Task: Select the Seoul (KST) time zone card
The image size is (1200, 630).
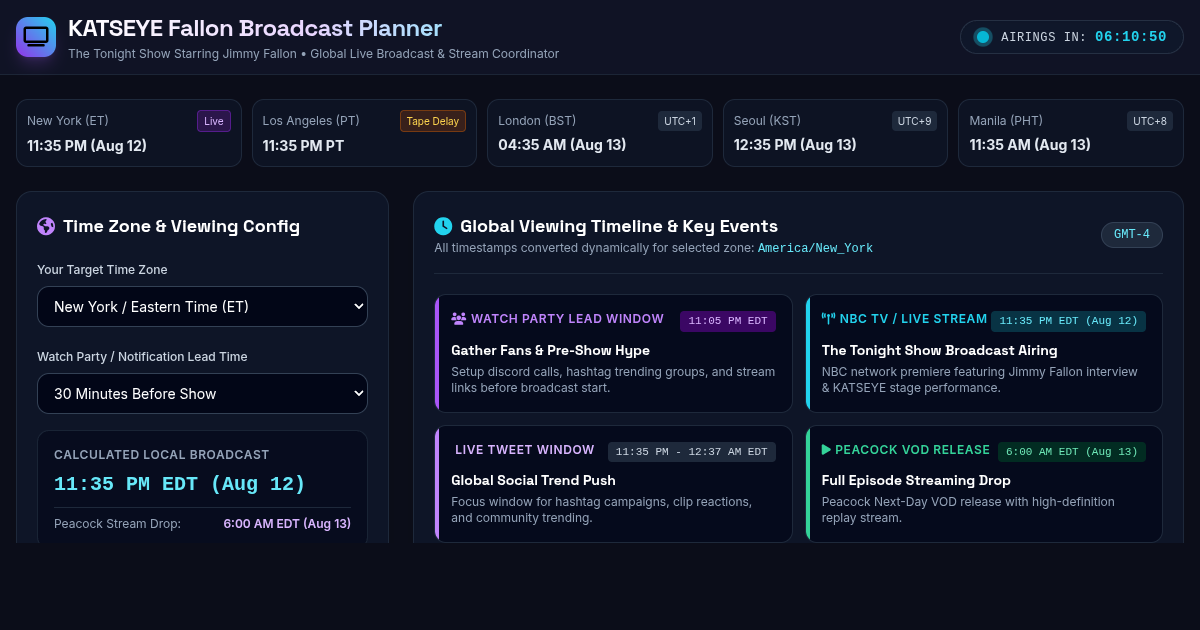Action: 835,133
